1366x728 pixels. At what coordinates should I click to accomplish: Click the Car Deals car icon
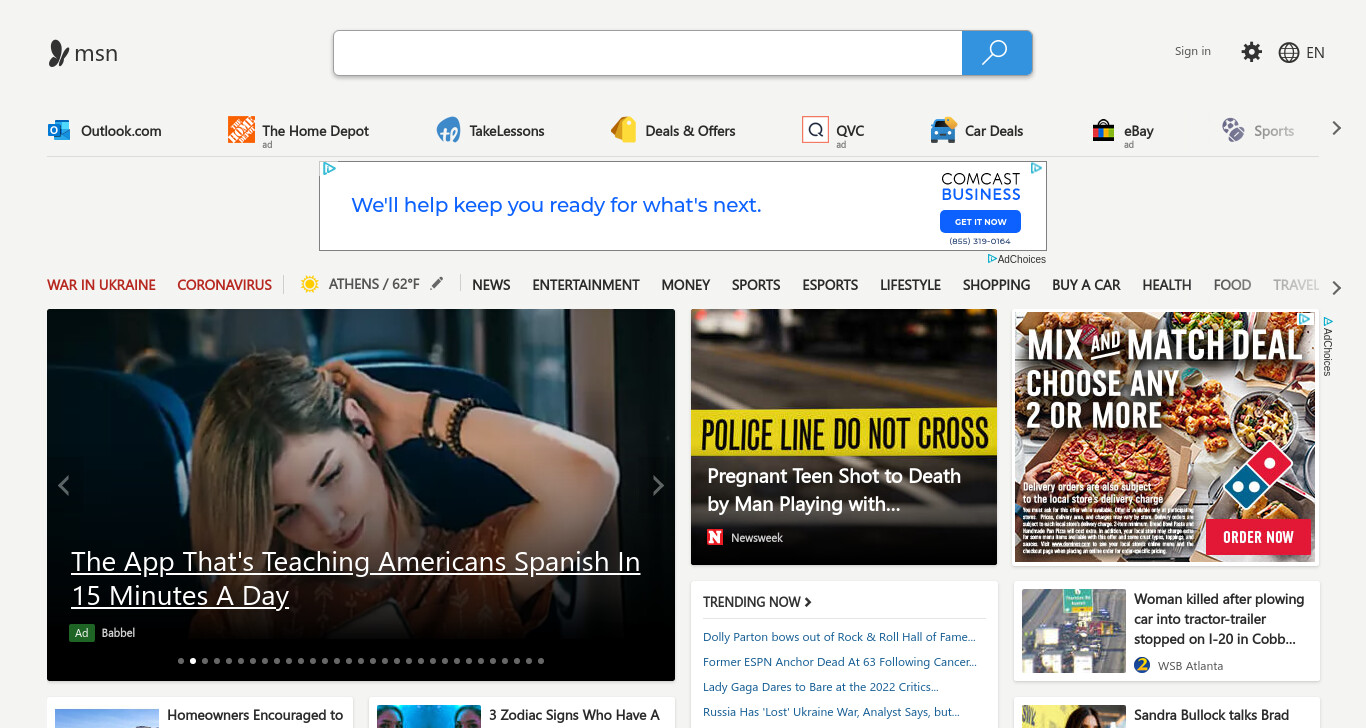point(943,130)
